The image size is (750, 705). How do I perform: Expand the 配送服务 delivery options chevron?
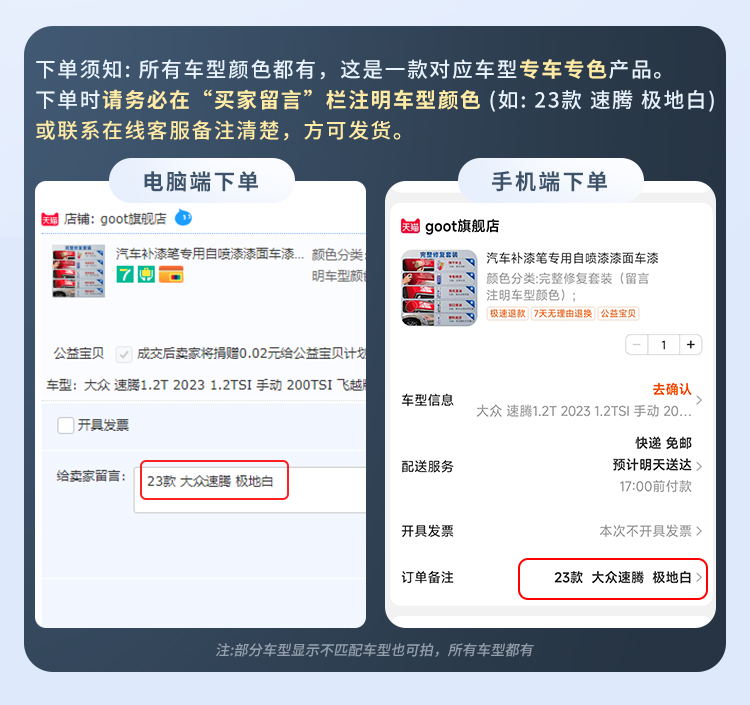tap(699, 466)
